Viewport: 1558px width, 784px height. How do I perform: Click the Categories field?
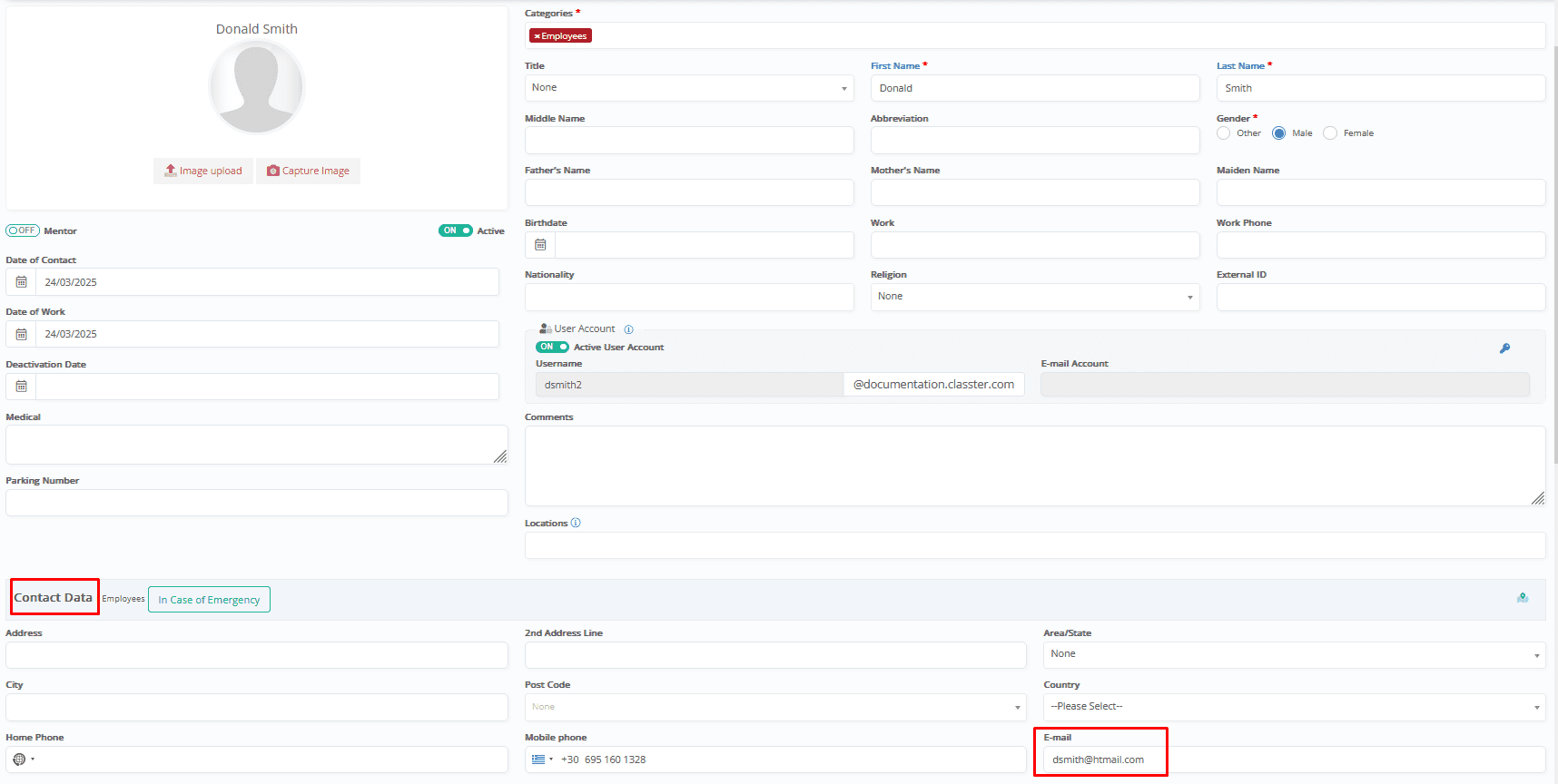click(x=1035, y=35)
